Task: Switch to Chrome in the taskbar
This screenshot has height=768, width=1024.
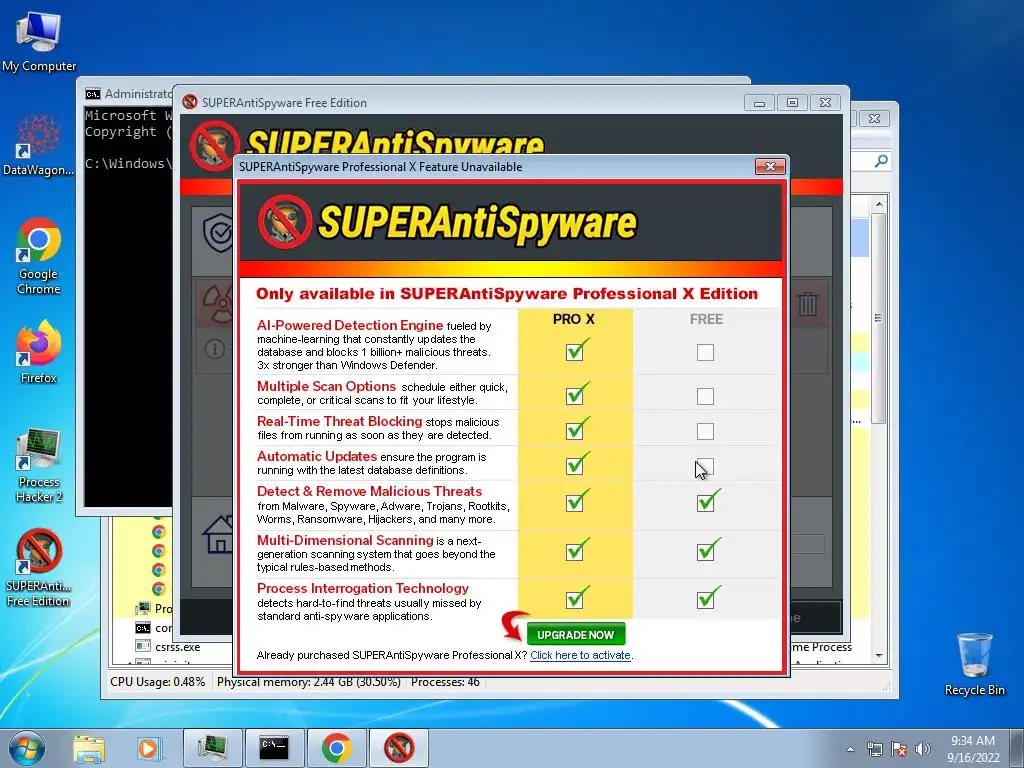Action: (336, 748)
